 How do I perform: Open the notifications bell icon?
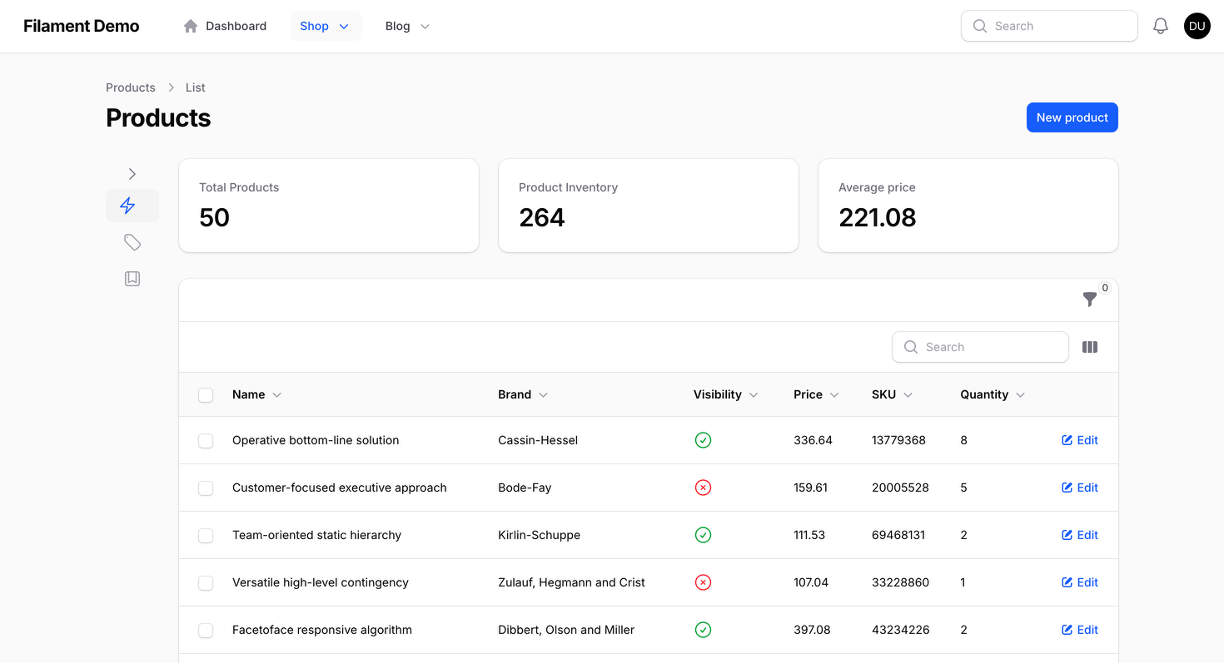1160,26
